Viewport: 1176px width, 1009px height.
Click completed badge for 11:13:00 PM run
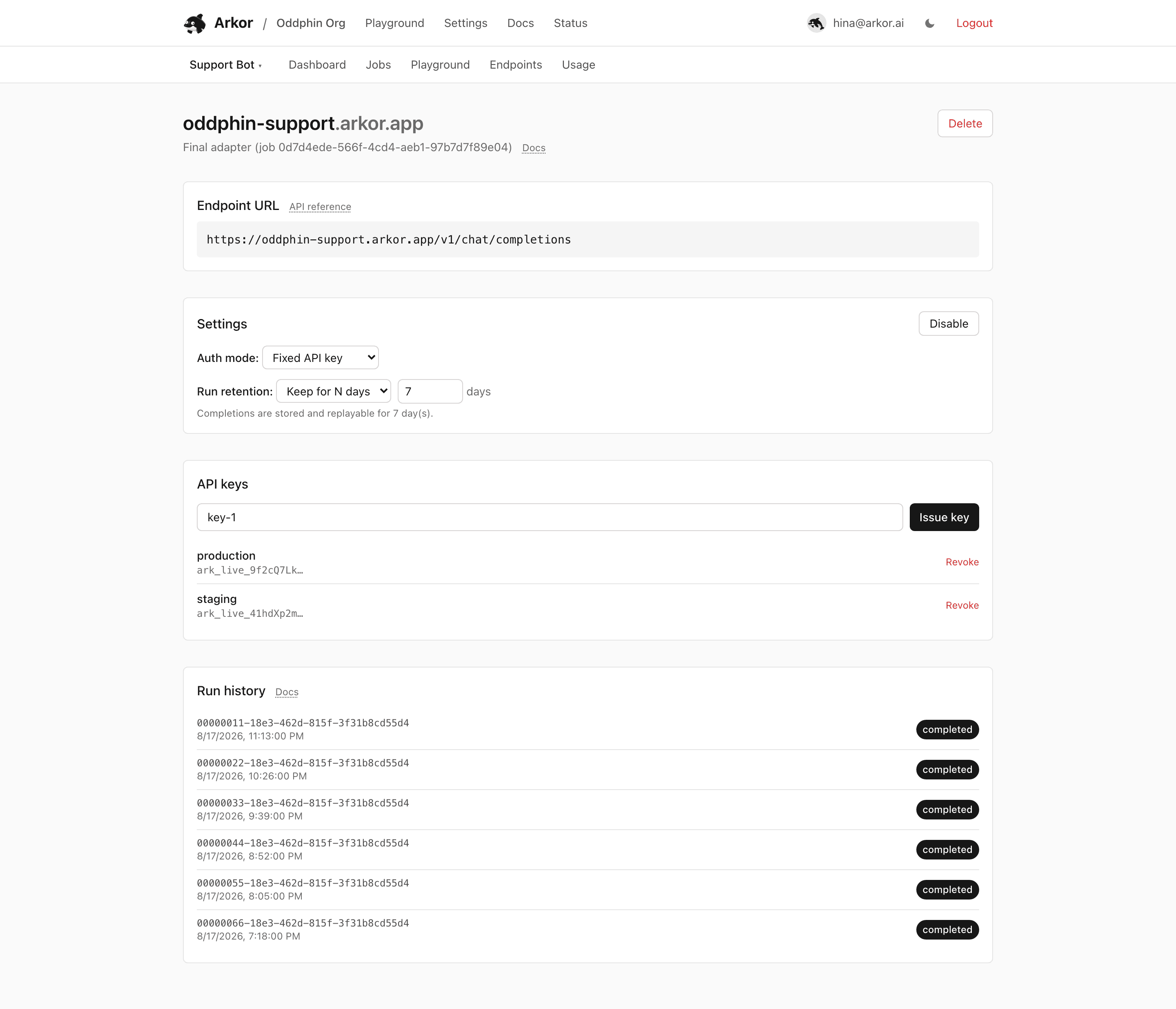pos(947,730)
